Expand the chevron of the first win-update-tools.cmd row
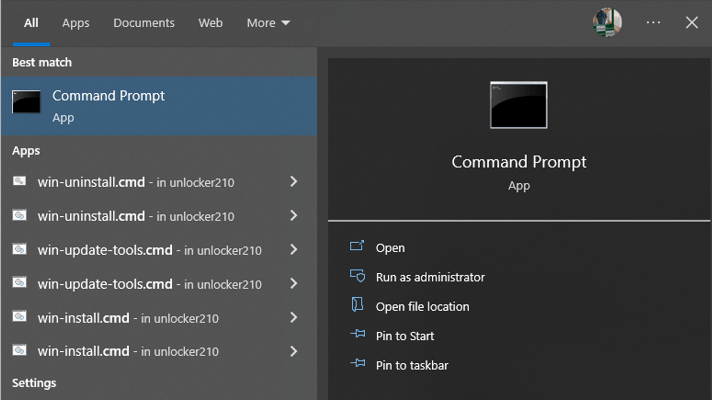The width and height of the screenshot is (712, 400). tap(294, 249)
